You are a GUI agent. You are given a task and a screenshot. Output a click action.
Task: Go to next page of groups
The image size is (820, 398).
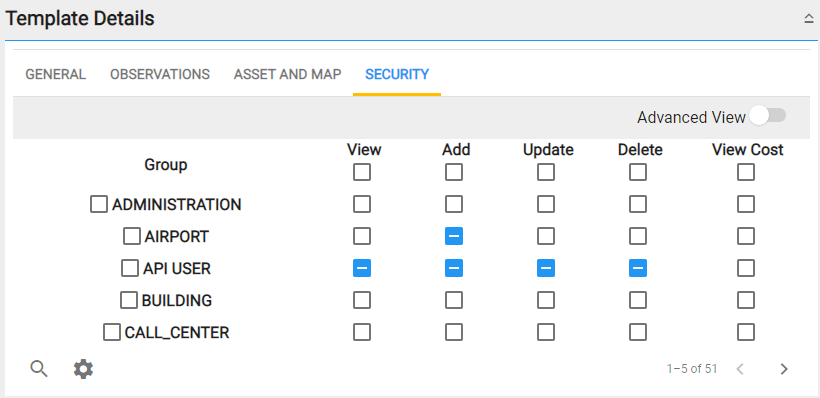tap(783, 369)
